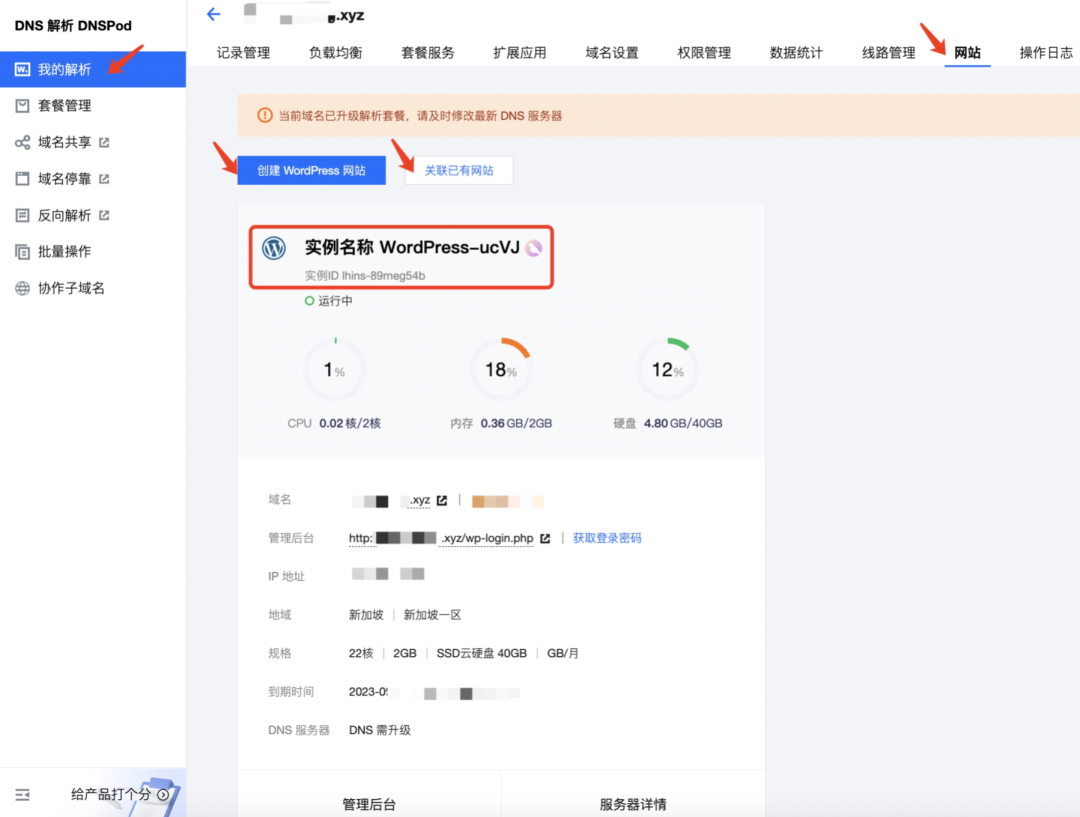Click the orange warning icon in banner
The width and height of the screenshot is (1080, 817).
(264, 115)
